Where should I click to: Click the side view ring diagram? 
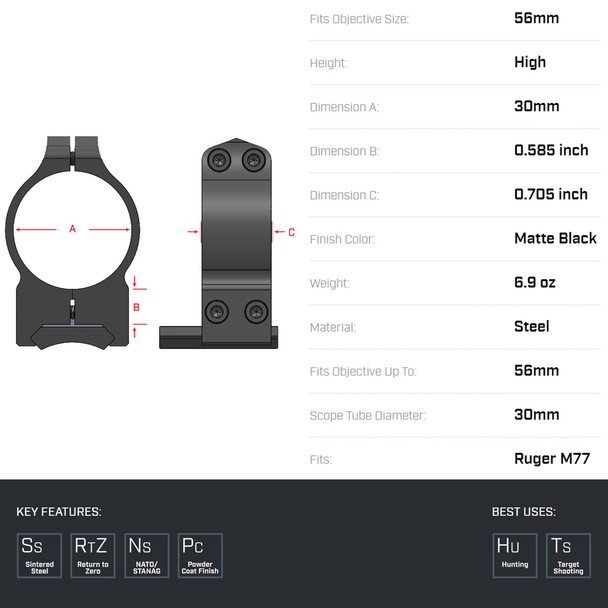(235, 245)
